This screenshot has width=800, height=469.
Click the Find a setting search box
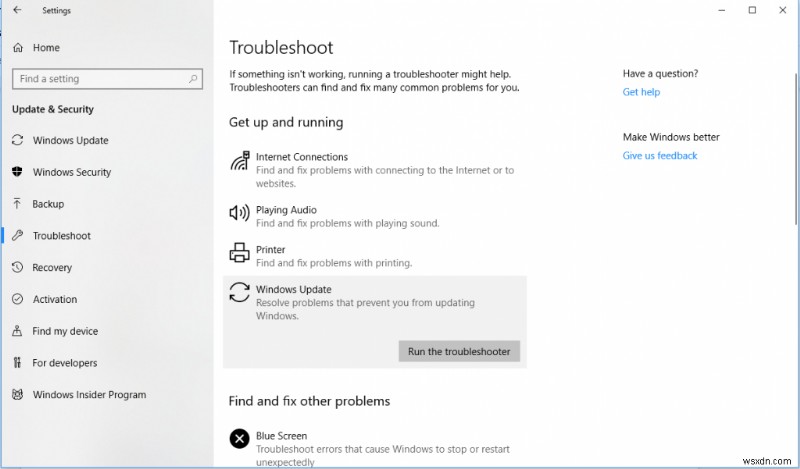coord(107,79)
